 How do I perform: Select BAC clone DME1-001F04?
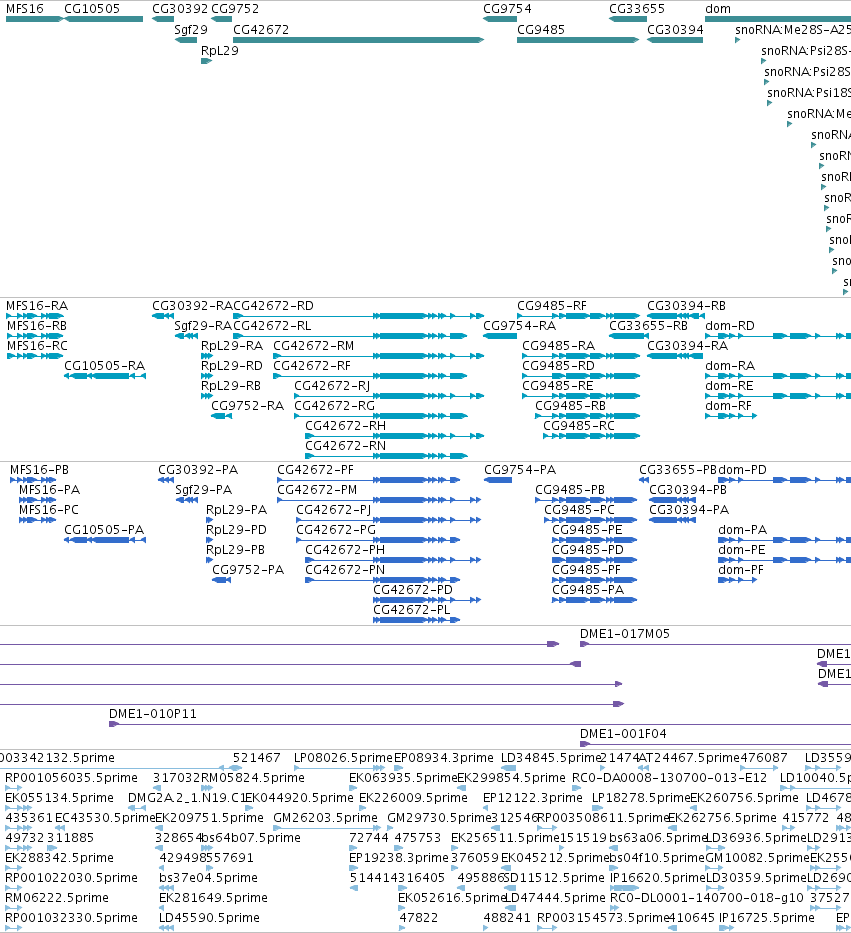point(623,734)
